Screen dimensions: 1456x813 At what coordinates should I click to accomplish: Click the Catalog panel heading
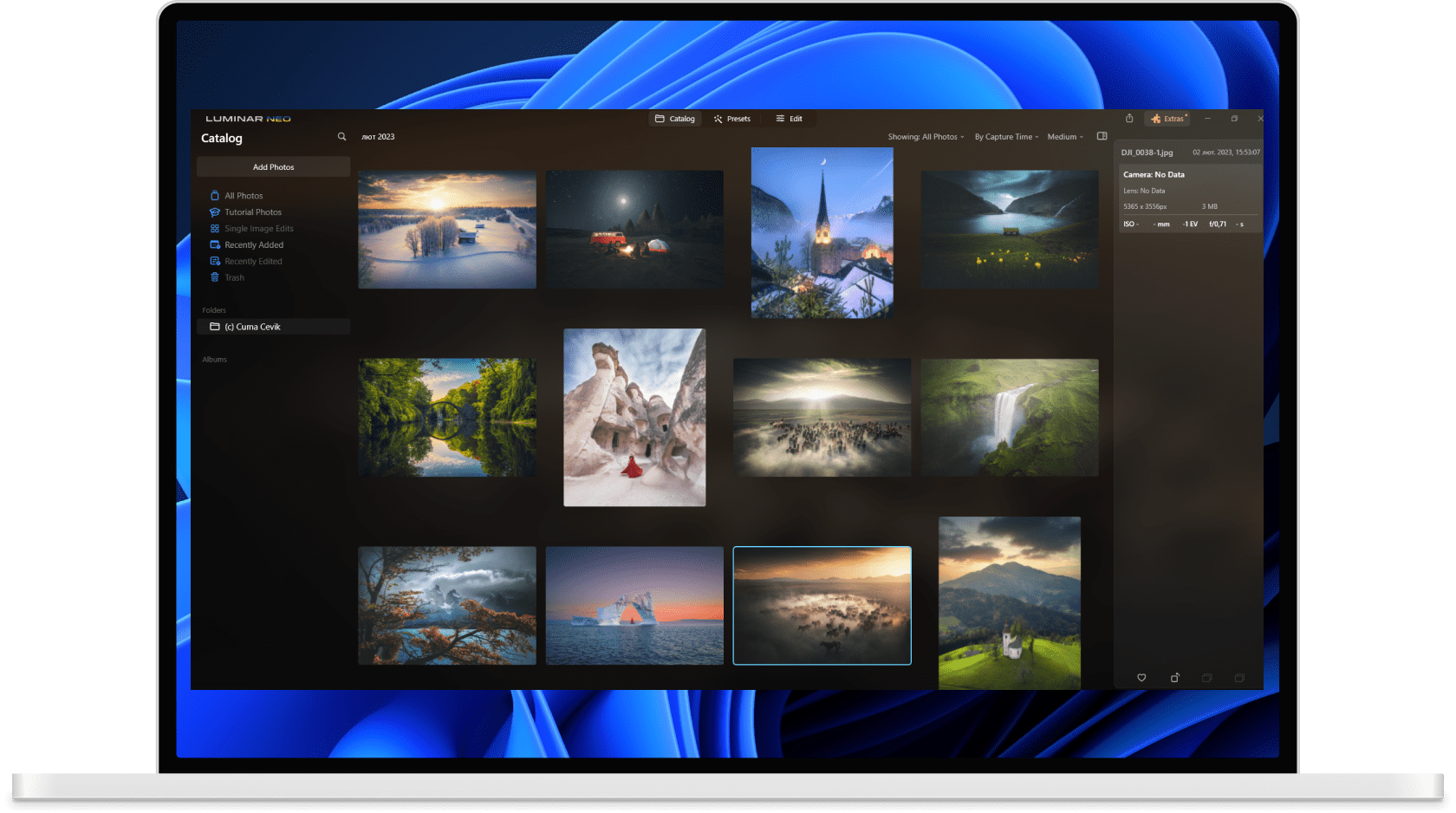pos(222,138)
